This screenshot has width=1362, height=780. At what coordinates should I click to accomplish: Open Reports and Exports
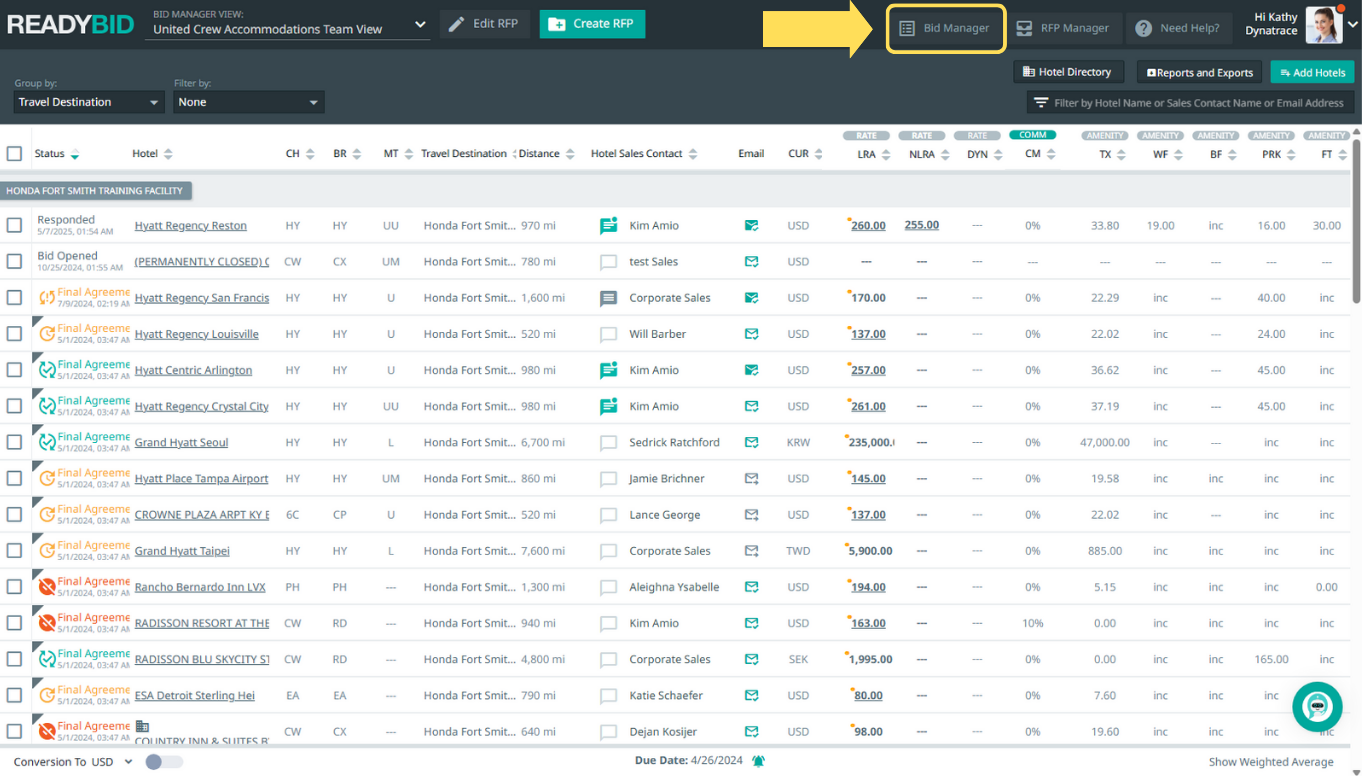click(x=1200, y=72)
